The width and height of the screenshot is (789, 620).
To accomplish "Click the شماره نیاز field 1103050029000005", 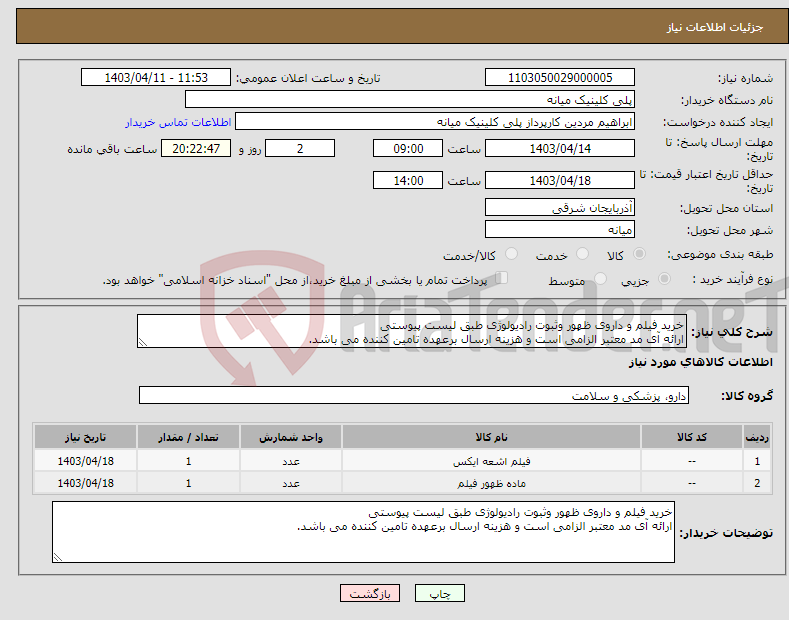I will (x=560, y=78).
